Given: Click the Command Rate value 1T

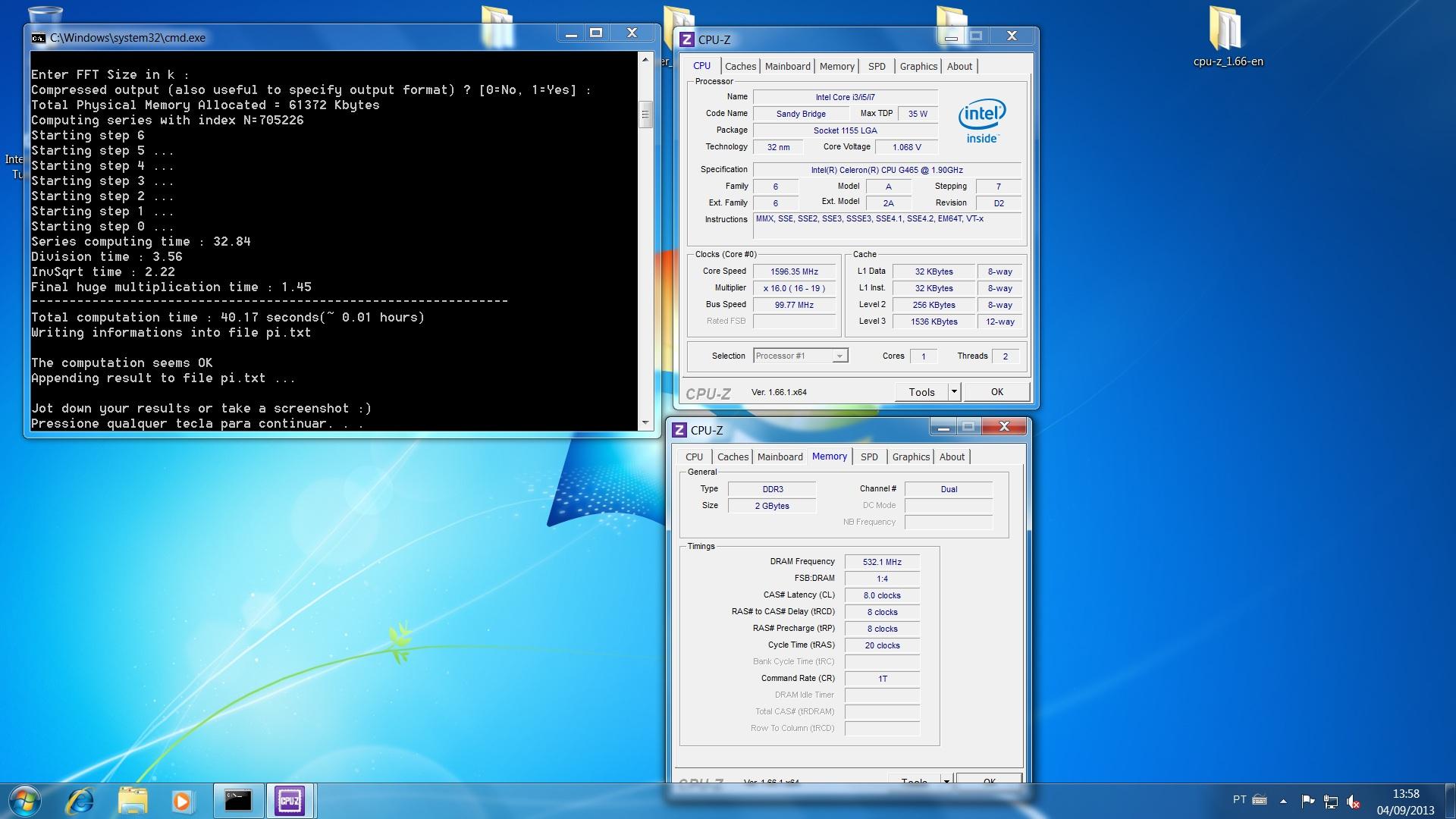Looking at the screenshot, I should (x=882, y=679).
